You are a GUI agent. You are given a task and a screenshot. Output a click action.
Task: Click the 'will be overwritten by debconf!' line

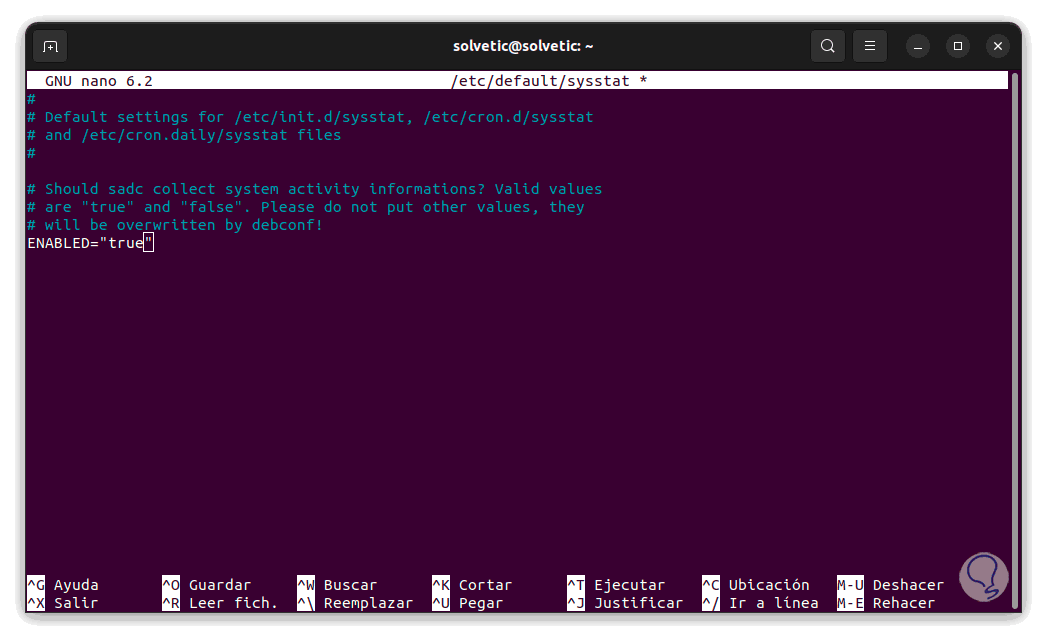[x=175, y=225]
